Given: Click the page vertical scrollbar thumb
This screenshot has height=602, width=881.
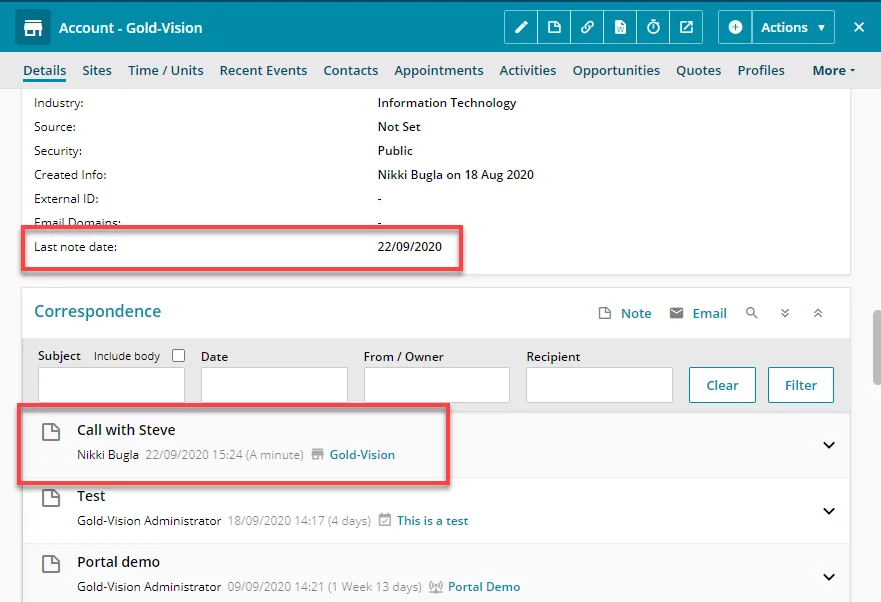Looking at the screenshot, I should coord(877,347).
